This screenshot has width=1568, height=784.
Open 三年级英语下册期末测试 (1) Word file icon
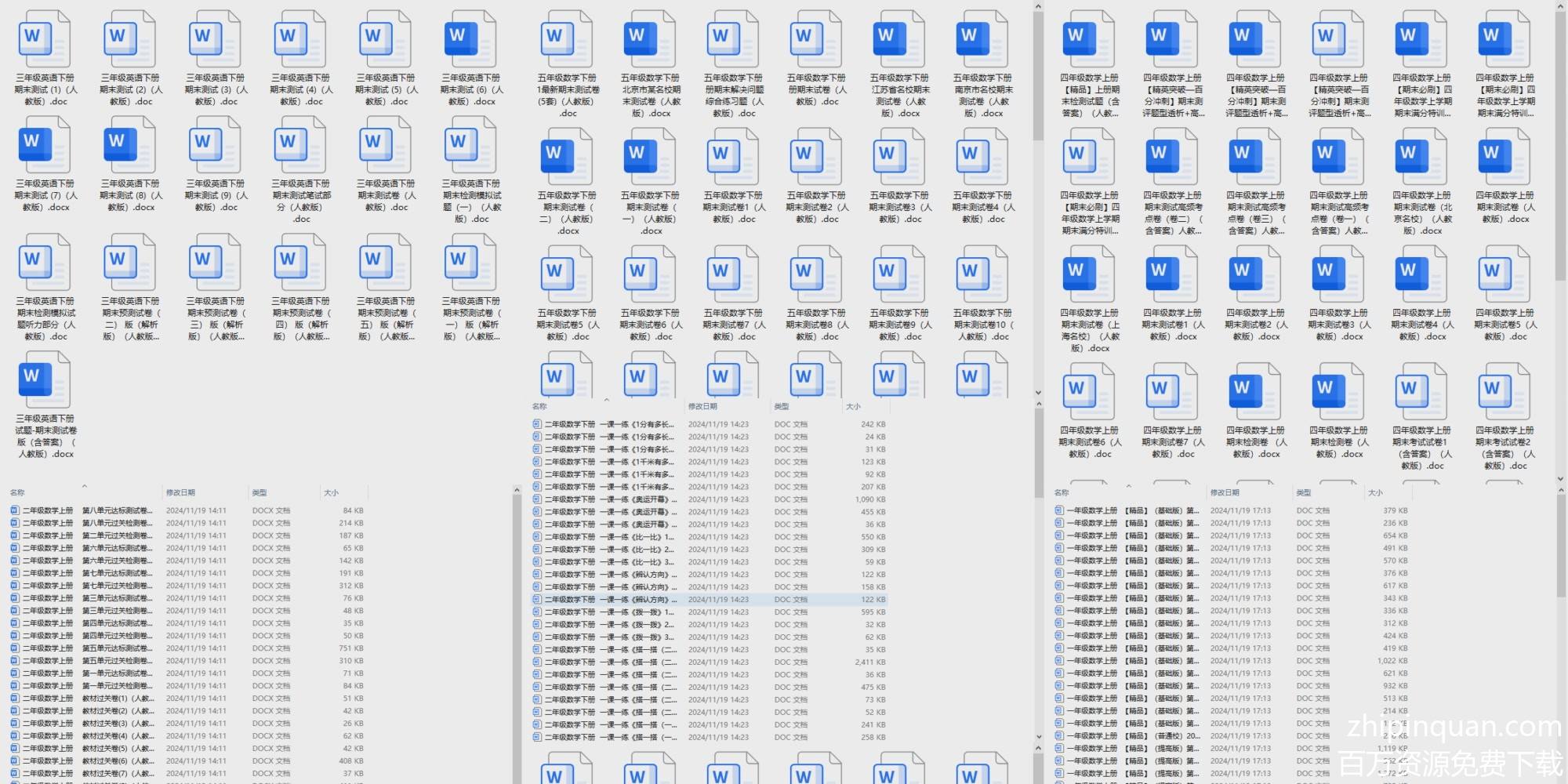tap(45, 39)
